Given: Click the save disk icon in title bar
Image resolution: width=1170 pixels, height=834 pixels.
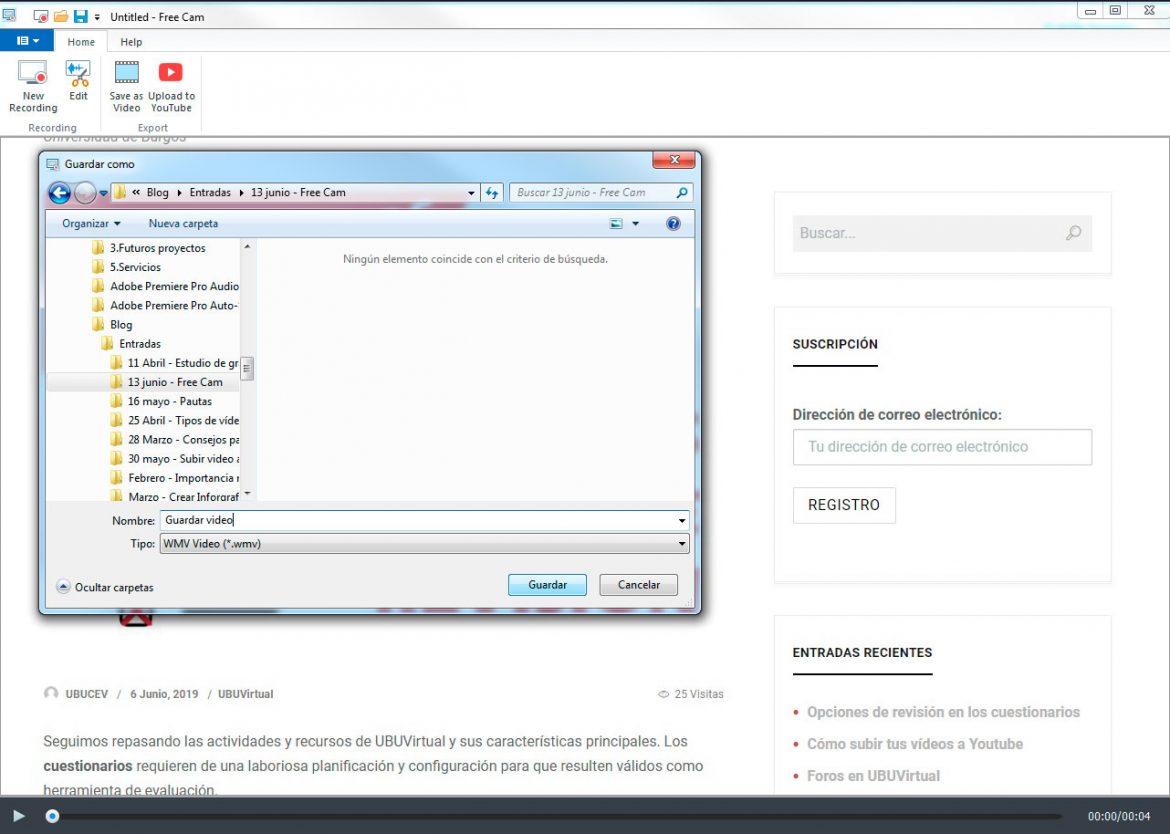Looking at the screenshot, I should pyautogui.click(x=80, y=16).
